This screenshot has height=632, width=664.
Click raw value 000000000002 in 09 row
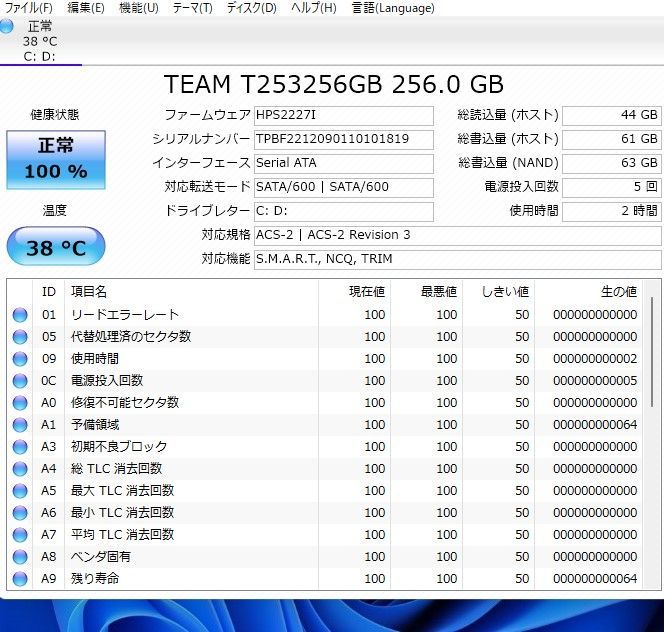point(595,359)
